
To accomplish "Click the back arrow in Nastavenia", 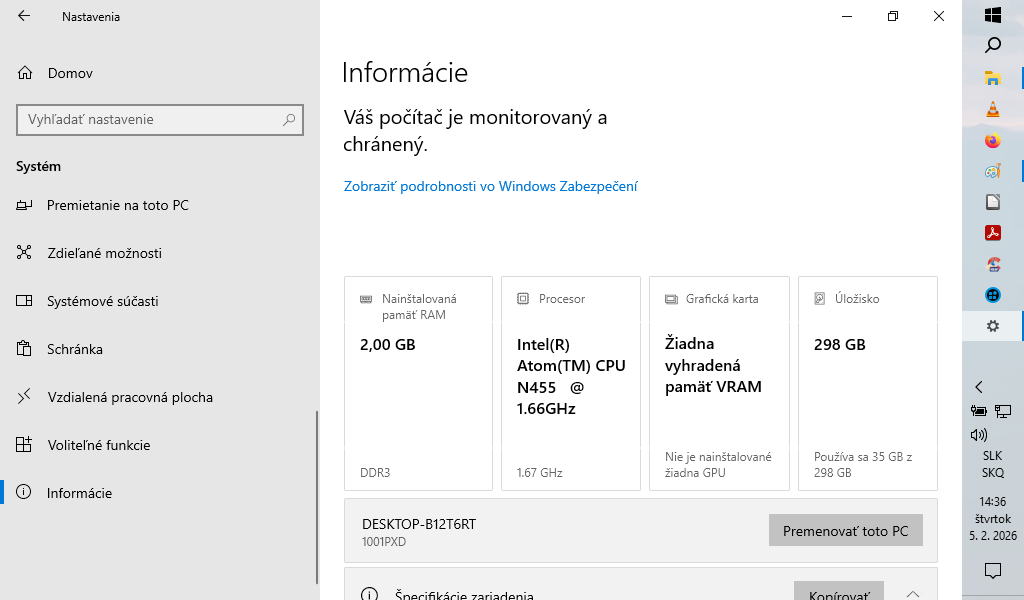I will click(24, 16).
